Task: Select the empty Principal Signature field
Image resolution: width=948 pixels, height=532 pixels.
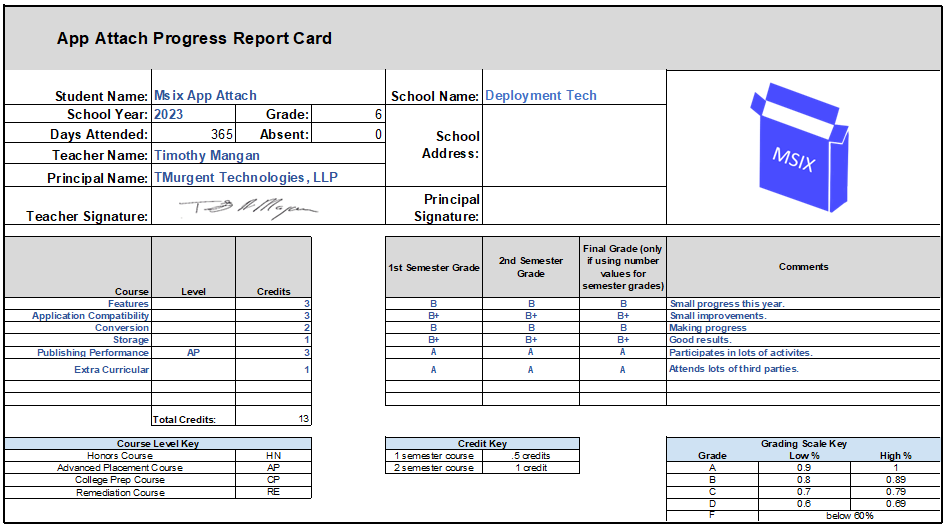Action: (x=573, y=207)
